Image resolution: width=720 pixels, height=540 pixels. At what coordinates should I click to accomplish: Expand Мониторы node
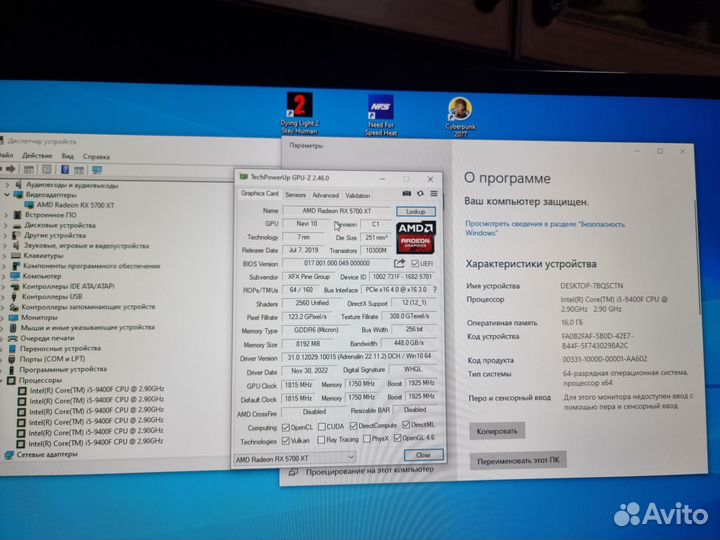tap(4, 317)
